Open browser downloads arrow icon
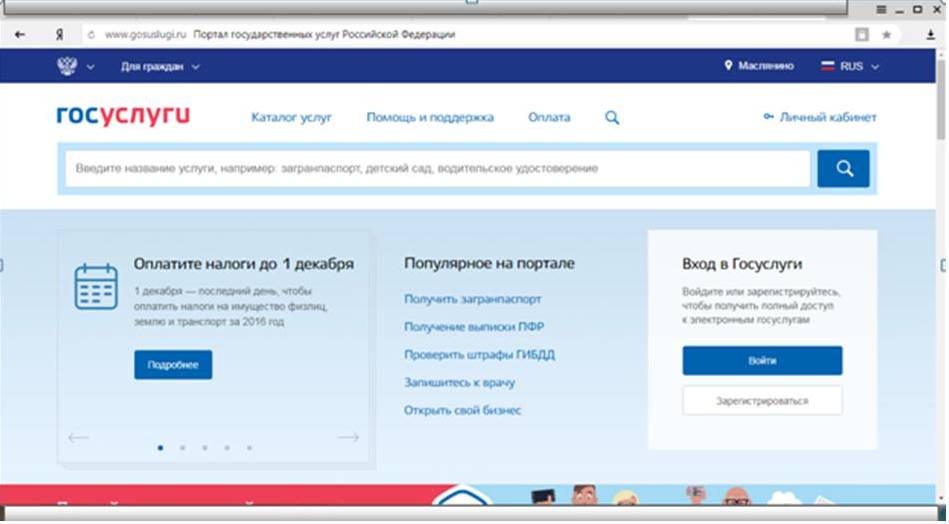This screenshot has height=524, width=949. click(x=930, y=34)
